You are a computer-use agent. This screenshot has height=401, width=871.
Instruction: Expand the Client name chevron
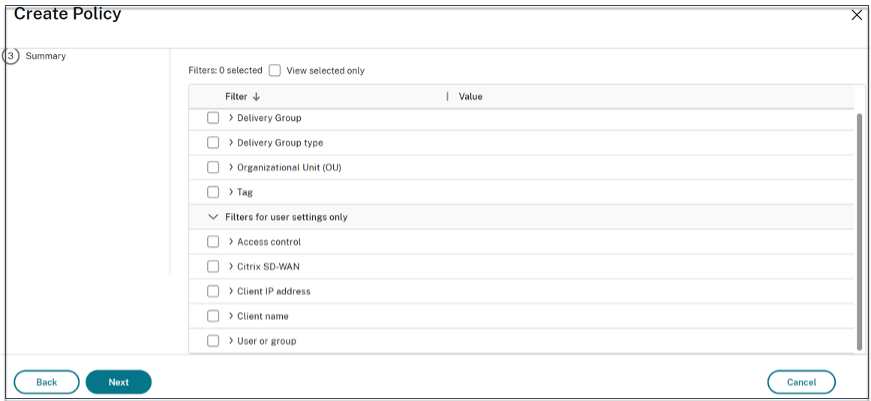click(x=231, y=316)
